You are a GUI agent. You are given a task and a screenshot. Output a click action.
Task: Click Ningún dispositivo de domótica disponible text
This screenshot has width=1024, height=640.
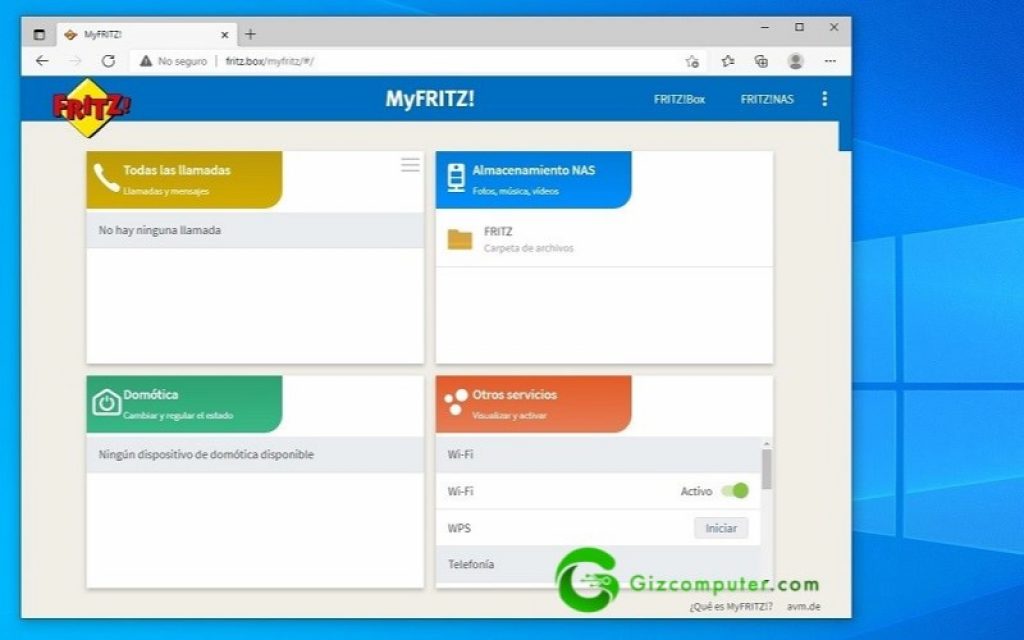coord(206,455)
